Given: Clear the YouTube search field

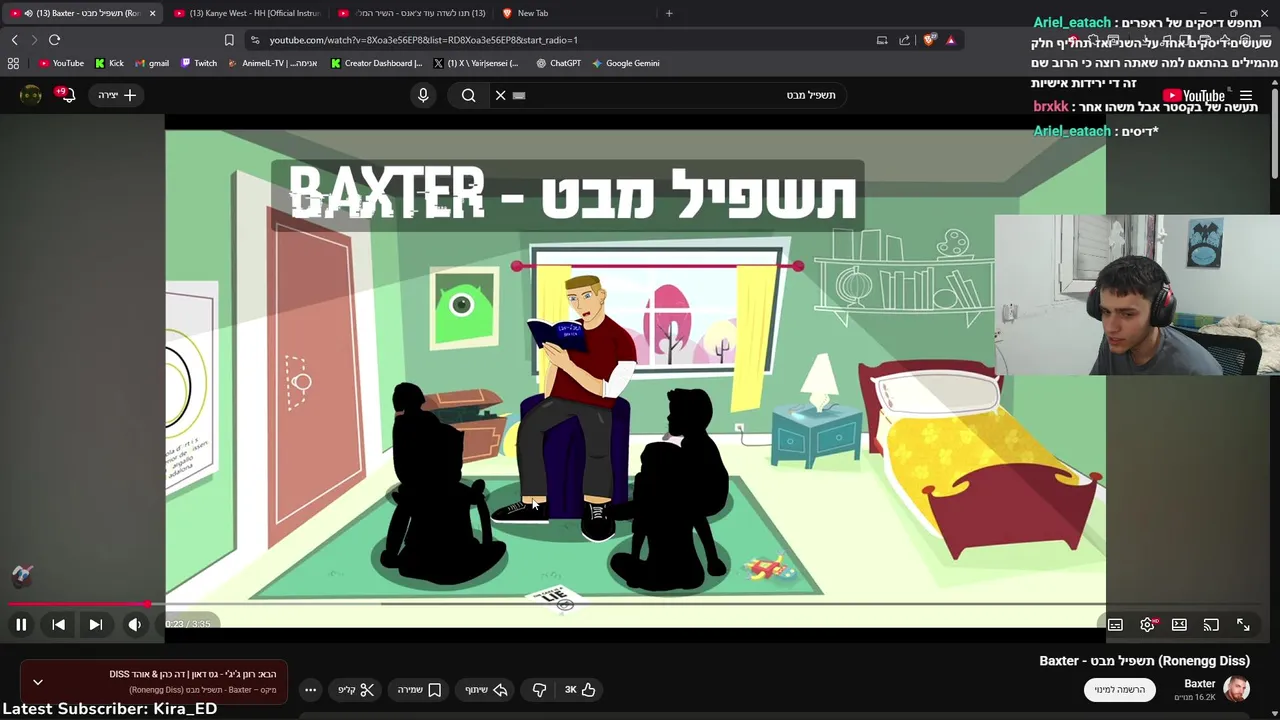Looking at the screenshot, I should (500, 95).
